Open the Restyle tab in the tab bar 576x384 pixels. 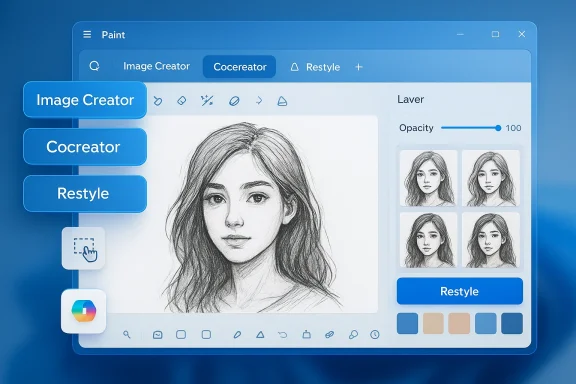[x=316, y=67]
